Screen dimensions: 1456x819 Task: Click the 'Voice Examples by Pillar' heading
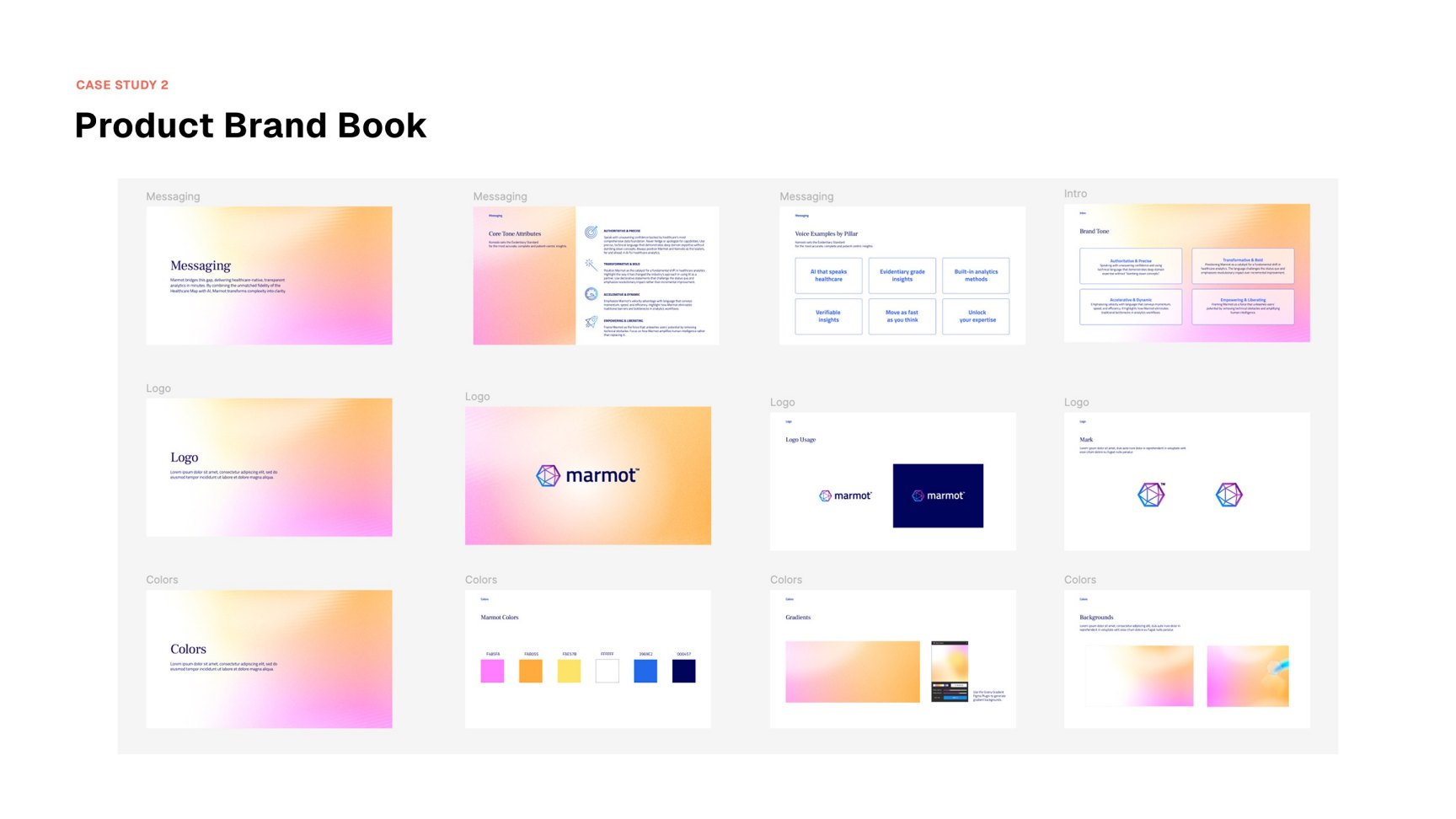coord(827,234)
